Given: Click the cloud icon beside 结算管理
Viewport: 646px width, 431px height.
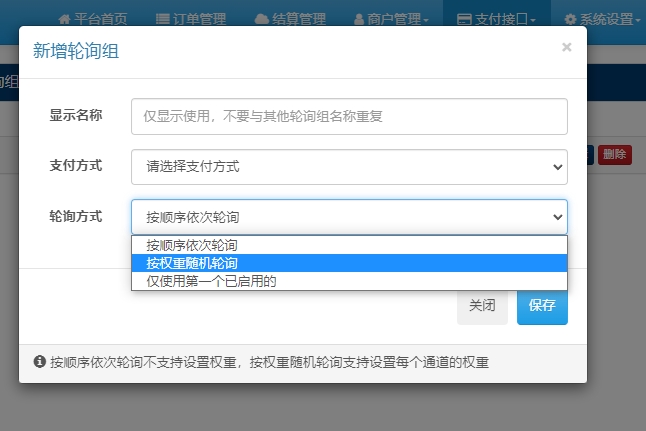Looking at the screenshot, I should [x=262, y=19].
